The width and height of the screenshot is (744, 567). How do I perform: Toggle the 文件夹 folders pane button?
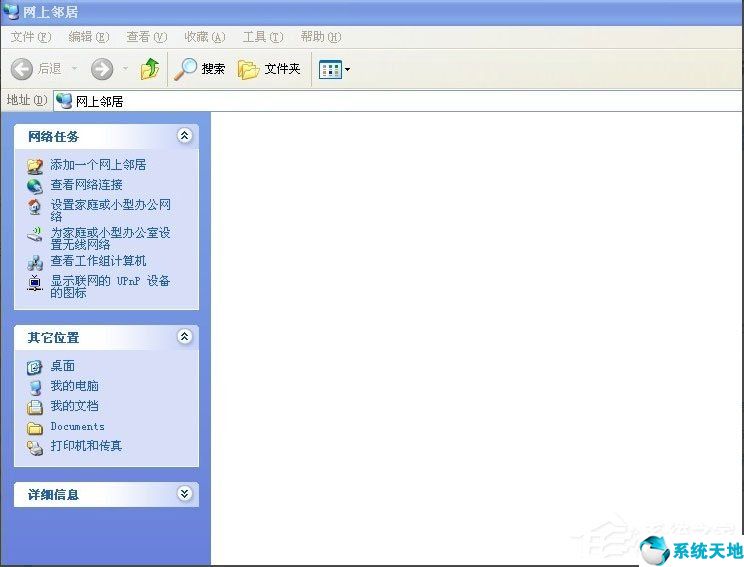tap(269, 69)
